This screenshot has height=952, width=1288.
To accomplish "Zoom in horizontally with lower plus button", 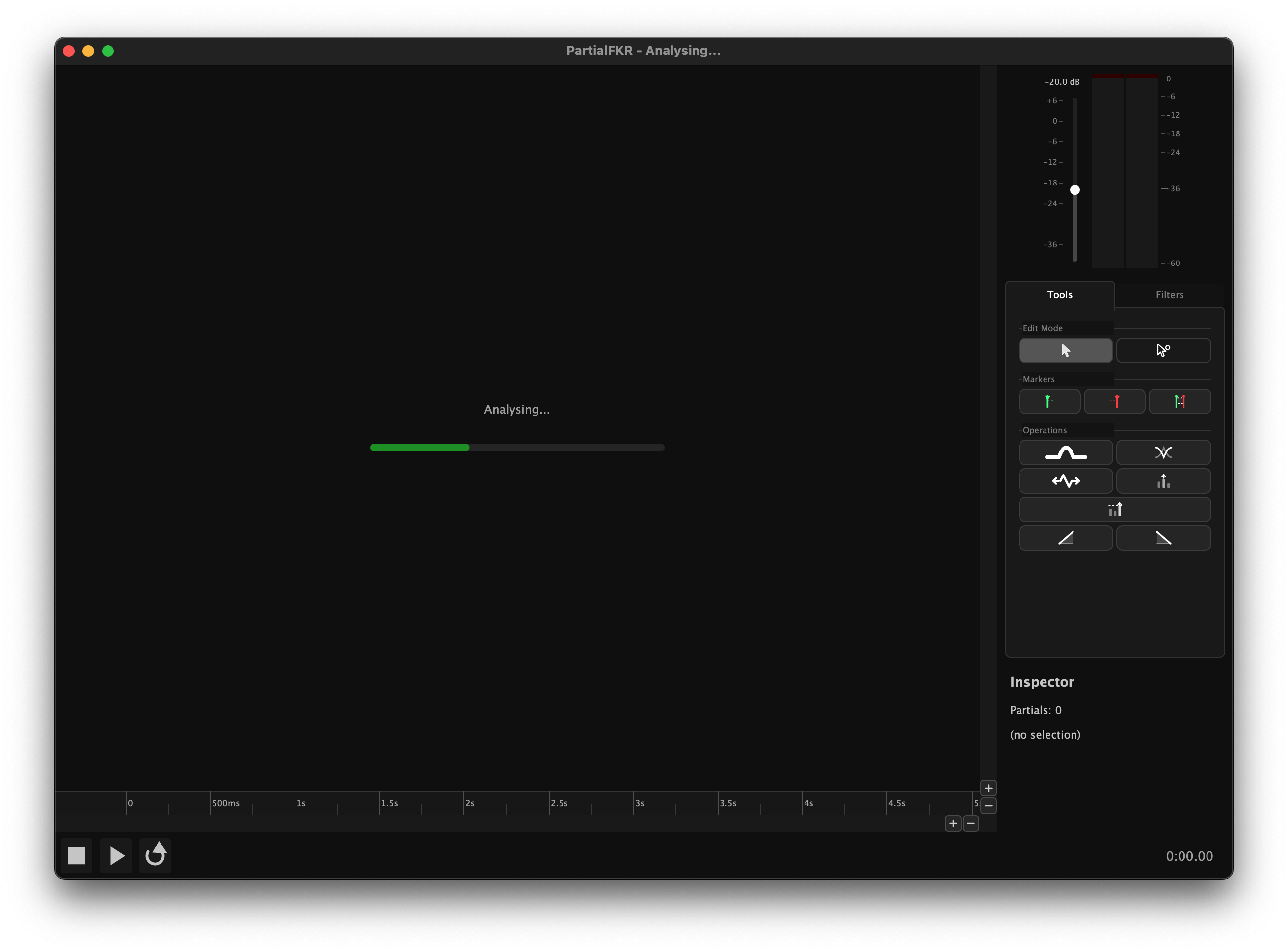I will [x=953, y=823].
